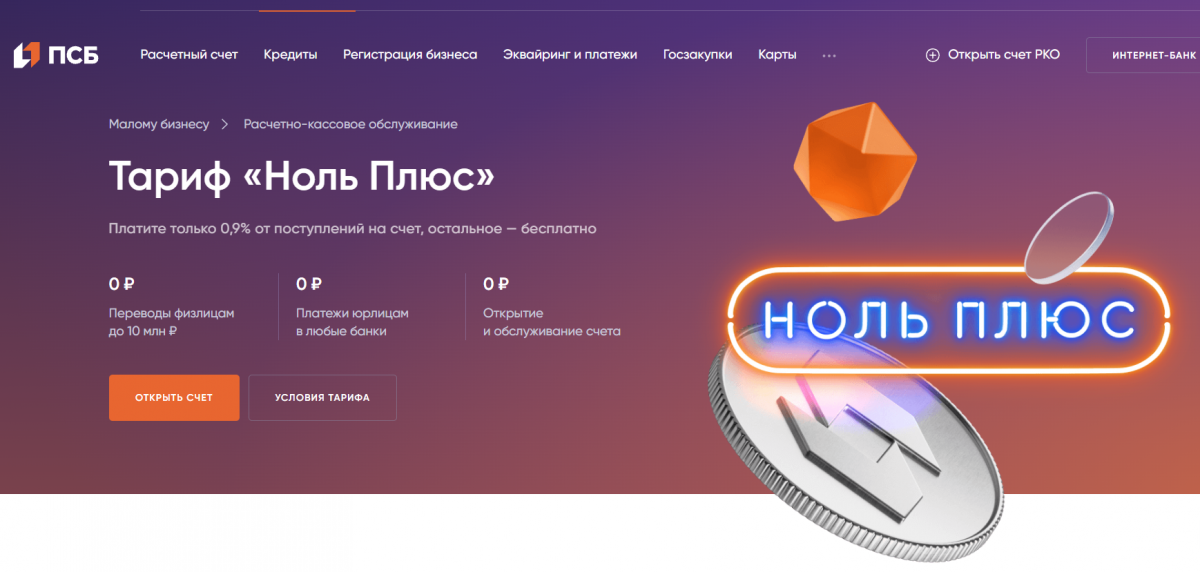
Task: Open Расчетно-кассовое обслуживание breadcrumb
Action: pyautogui.click(x=351, y=124)
